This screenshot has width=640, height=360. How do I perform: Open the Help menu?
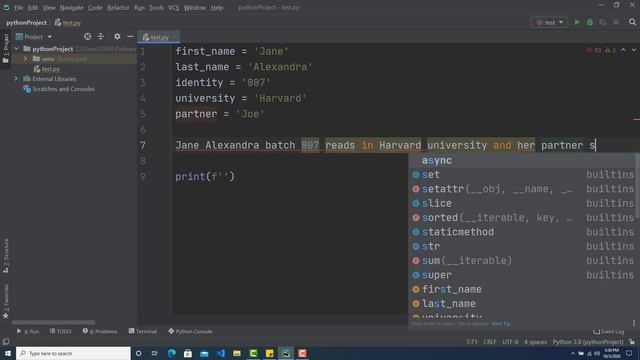tap(217, 7)
